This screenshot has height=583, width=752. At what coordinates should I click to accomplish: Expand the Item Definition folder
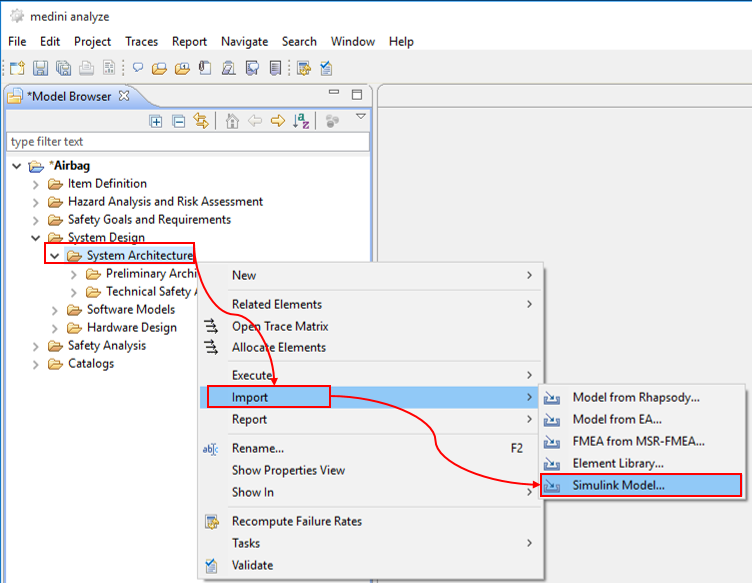(37, 184)
